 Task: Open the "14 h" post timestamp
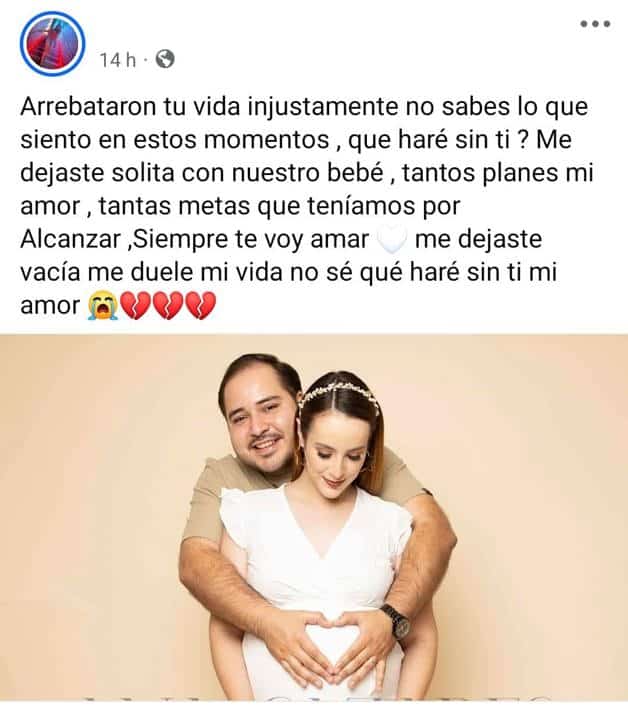[x=118, y=60]
